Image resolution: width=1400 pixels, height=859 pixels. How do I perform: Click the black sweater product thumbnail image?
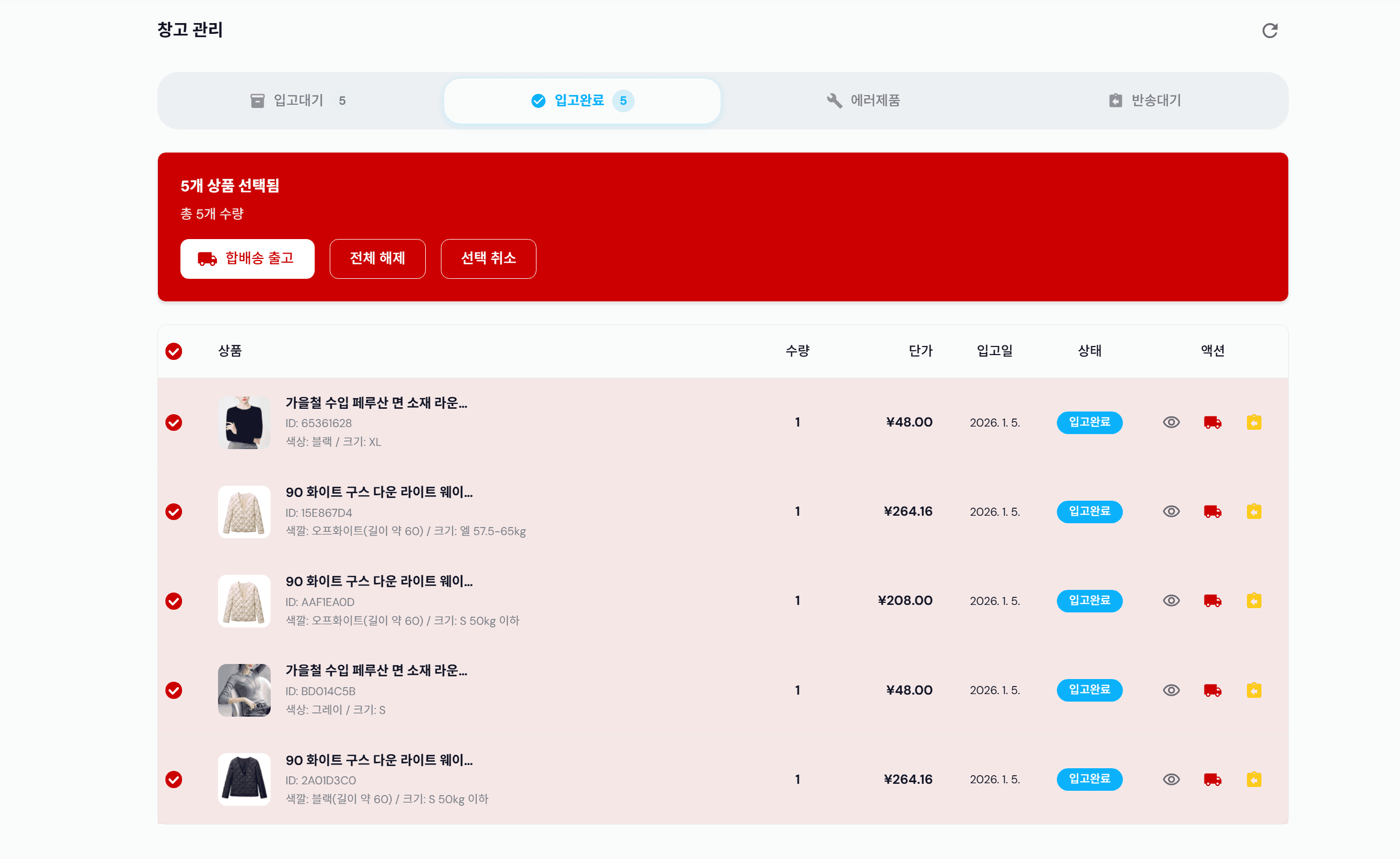pyautogui.click(x=244, y=422)
